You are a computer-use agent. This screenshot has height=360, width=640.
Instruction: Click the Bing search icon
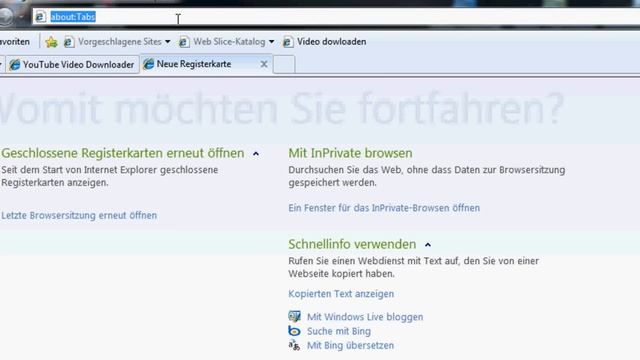pos(294,331)
